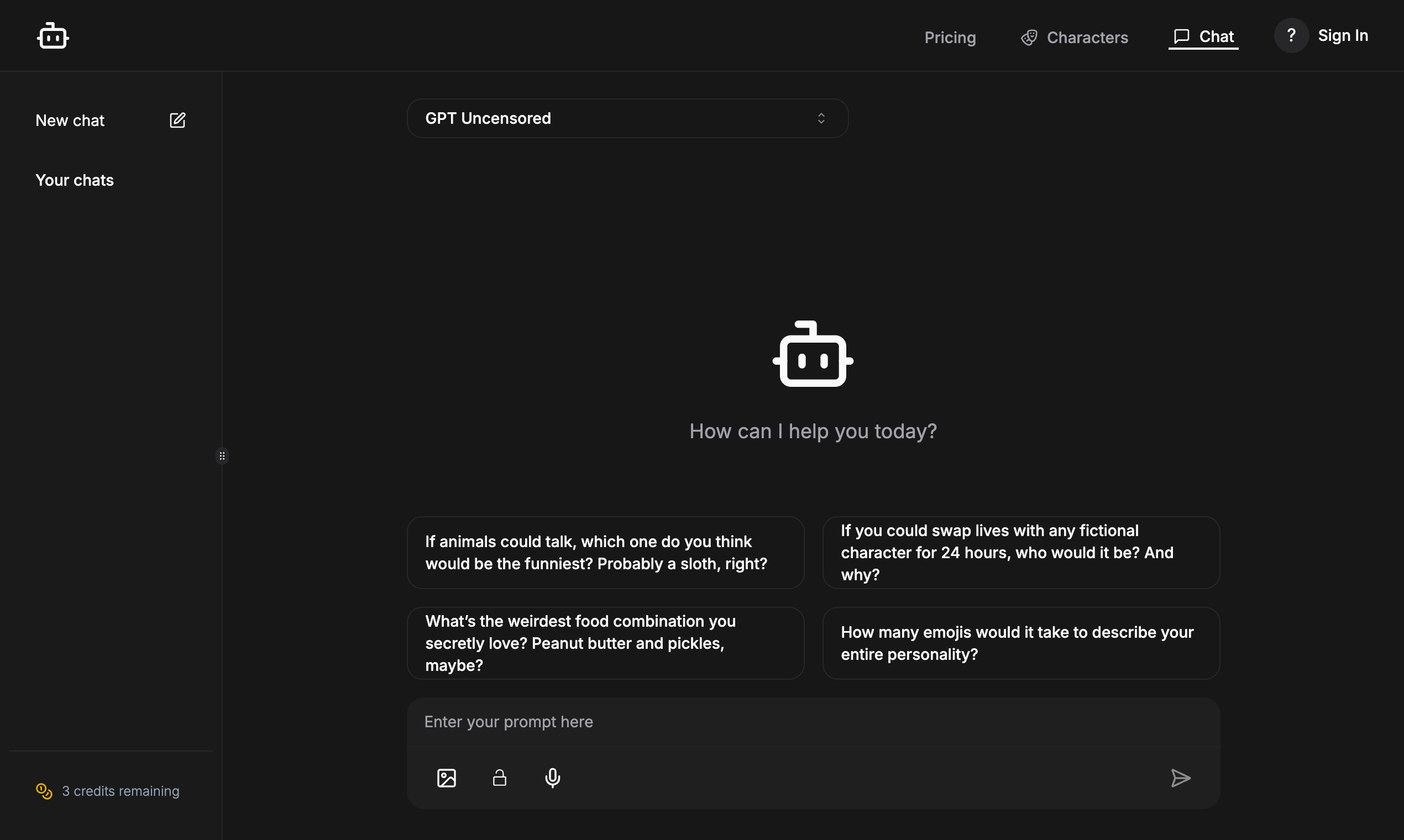Image resolution: width=1404 pixels, height=840 pixels.
Task: Click the send message arrow icon
Action: click(x=1180, y=778)
